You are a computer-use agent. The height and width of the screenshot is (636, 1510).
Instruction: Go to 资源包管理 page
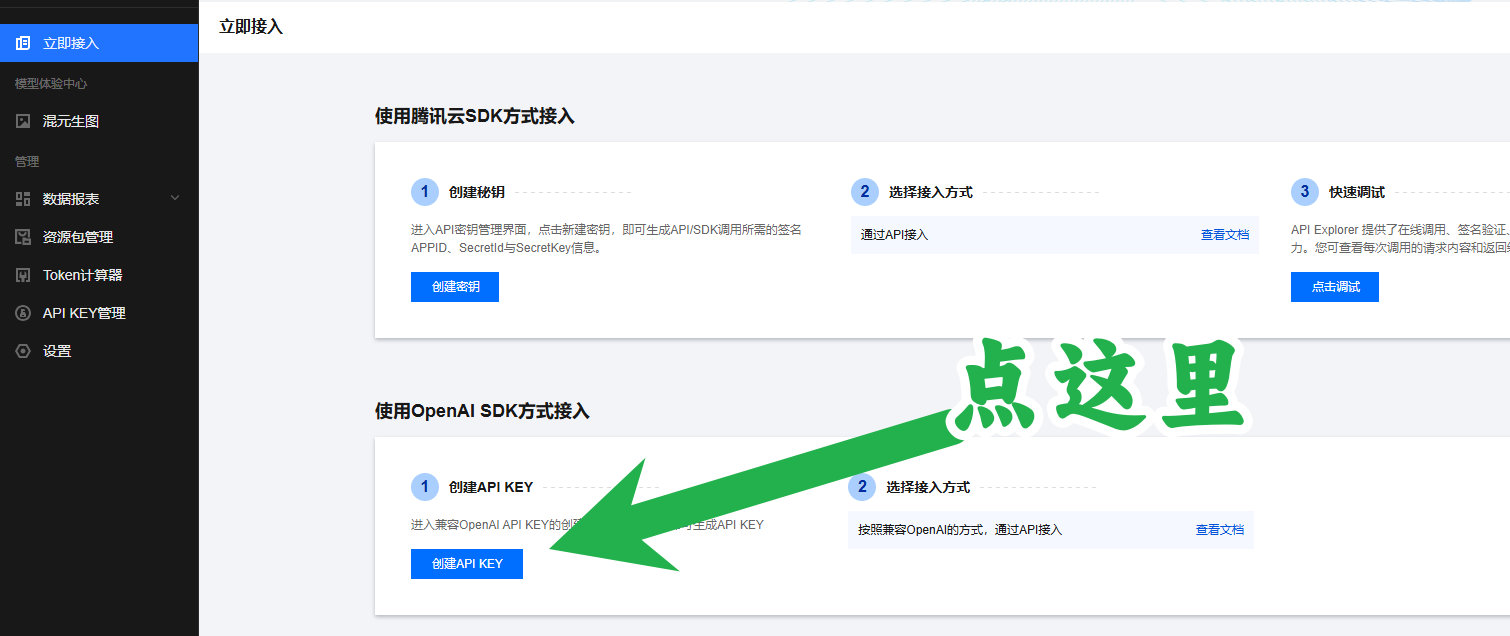[x=99, y=237]
